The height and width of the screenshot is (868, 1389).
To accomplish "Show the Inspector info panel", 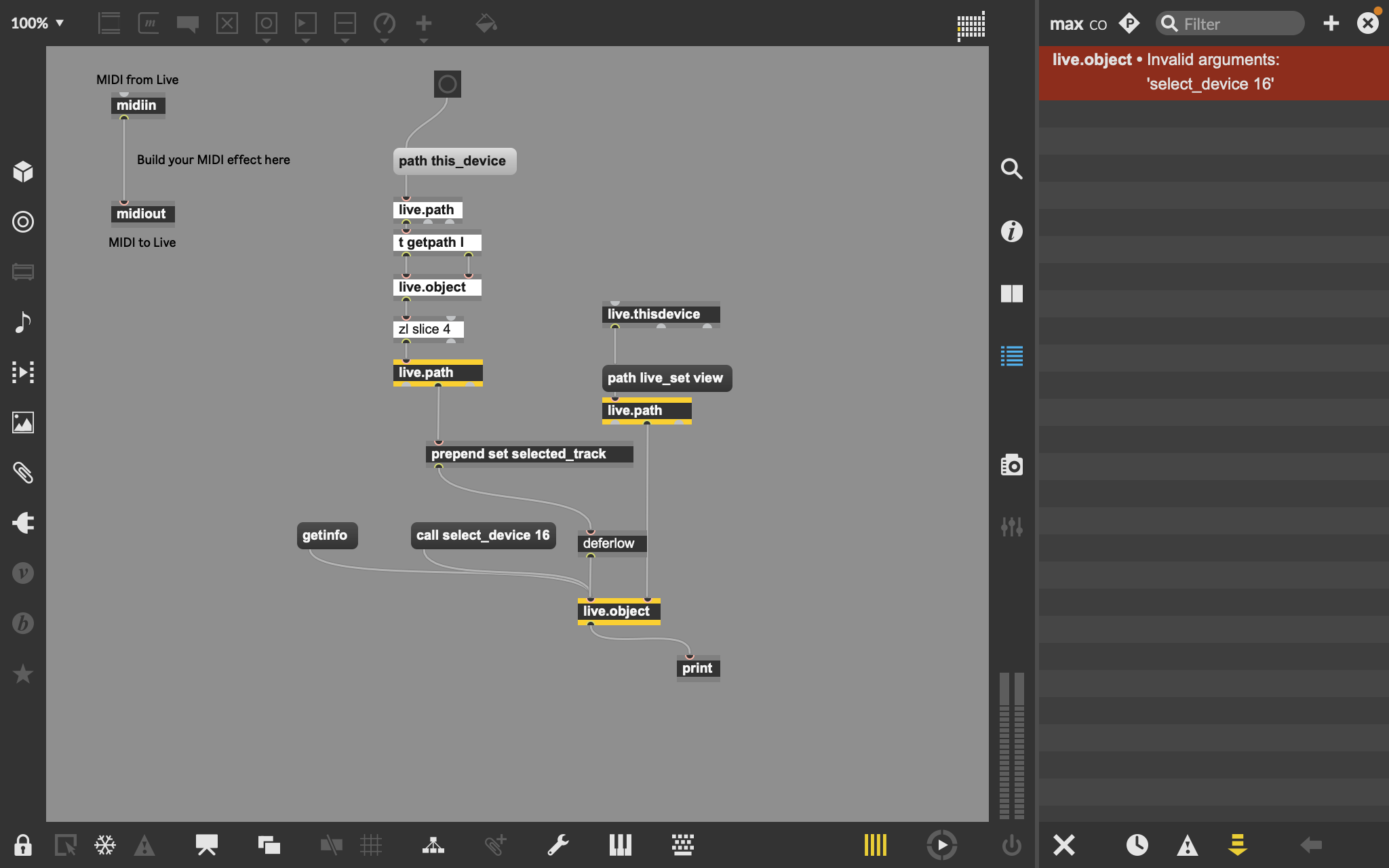I will coord(1011,231).
